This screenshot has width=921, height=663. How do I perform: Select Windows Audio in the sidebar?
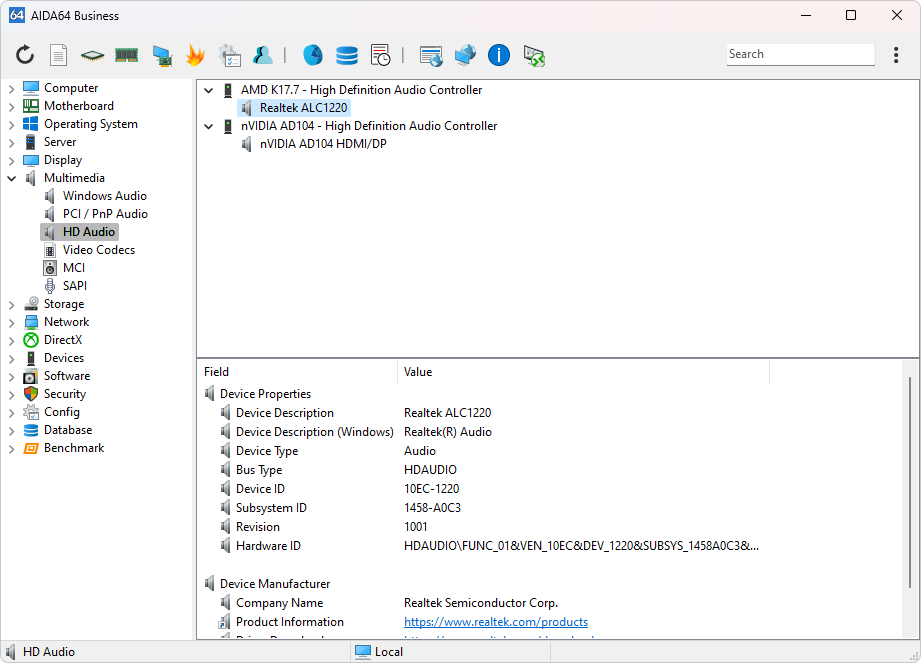(104, 196)
